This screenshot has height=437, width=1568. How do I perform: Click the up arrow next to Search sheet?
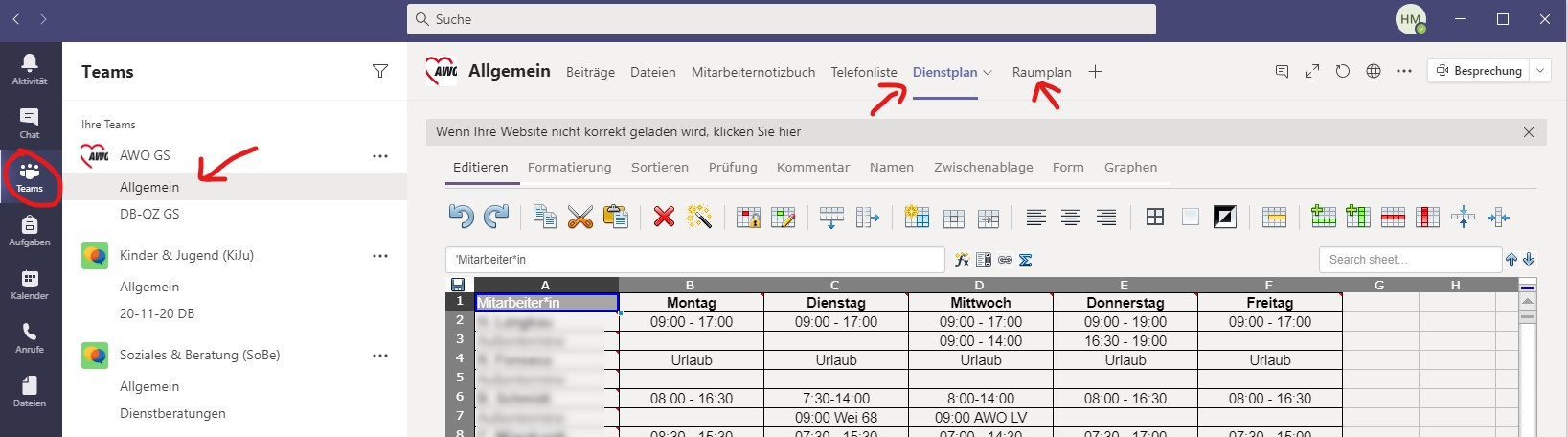(x=1511, y=260)
